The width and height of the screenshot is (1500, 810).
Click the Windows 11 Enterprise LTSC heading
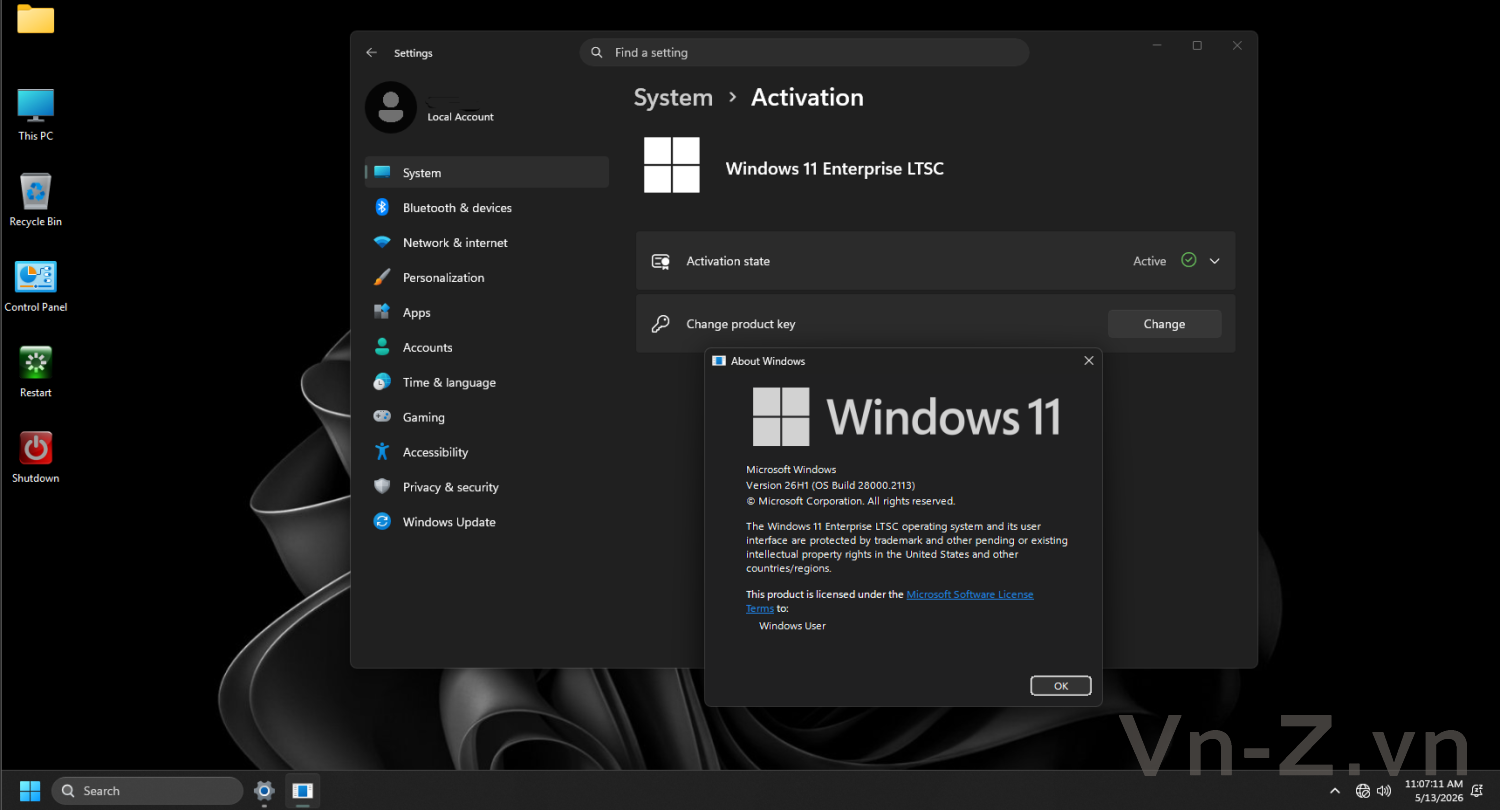coord(834,169)
